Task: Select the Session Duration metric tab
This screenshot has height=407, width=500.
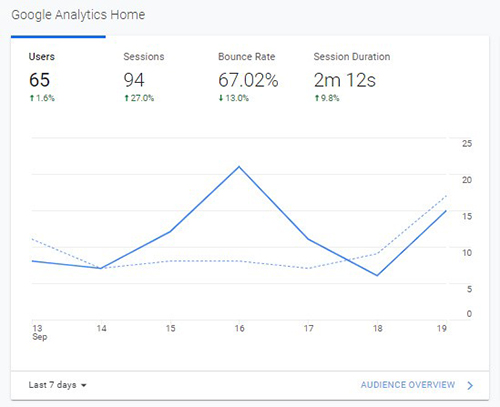Action: [x=352, y=77]
